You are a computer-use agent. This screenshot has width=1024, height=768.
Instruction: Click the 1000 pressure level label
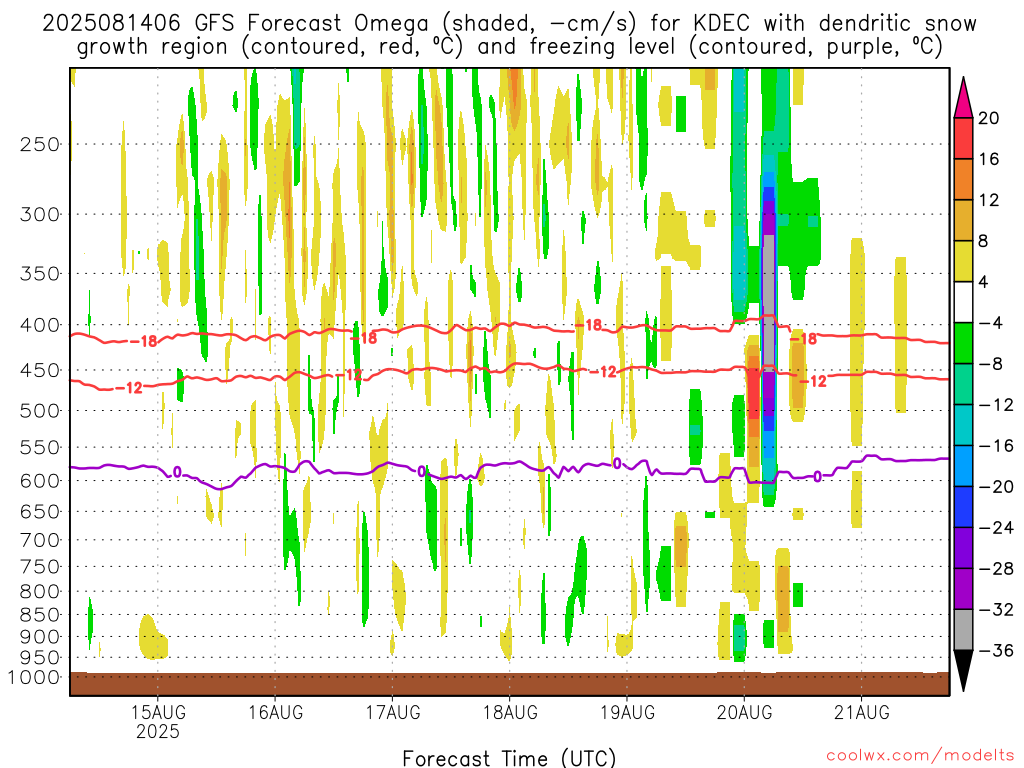point(34,677)
